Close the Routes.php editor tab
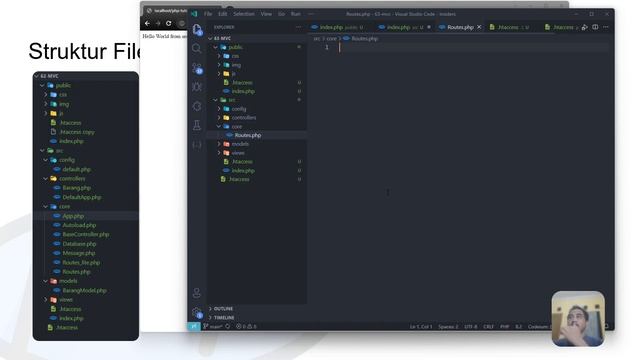 point(479,27)
